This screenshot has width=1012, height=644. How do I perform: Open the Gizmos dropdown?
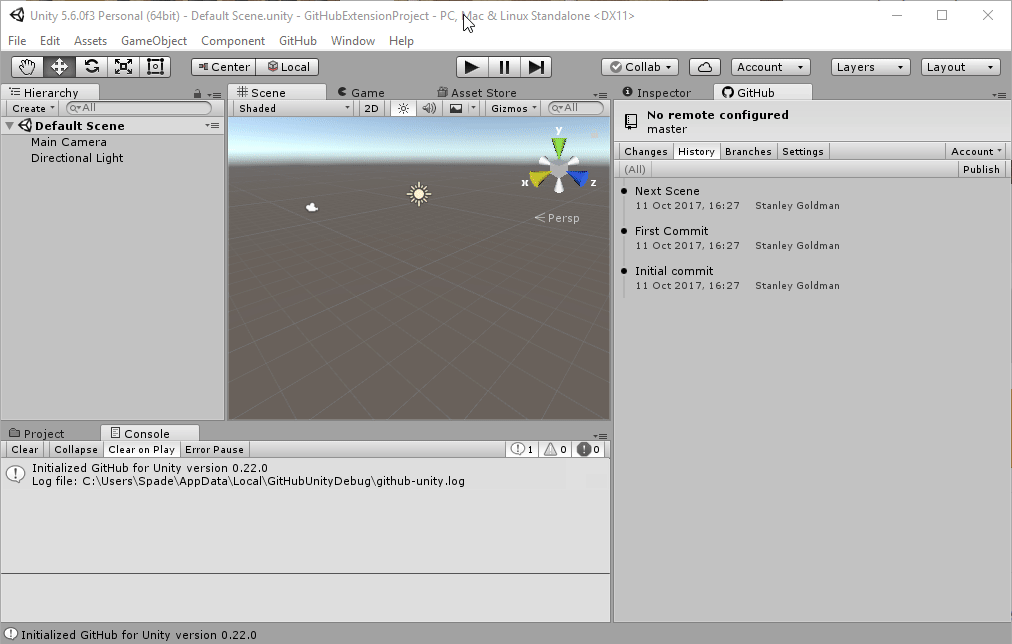pos(513,108)
